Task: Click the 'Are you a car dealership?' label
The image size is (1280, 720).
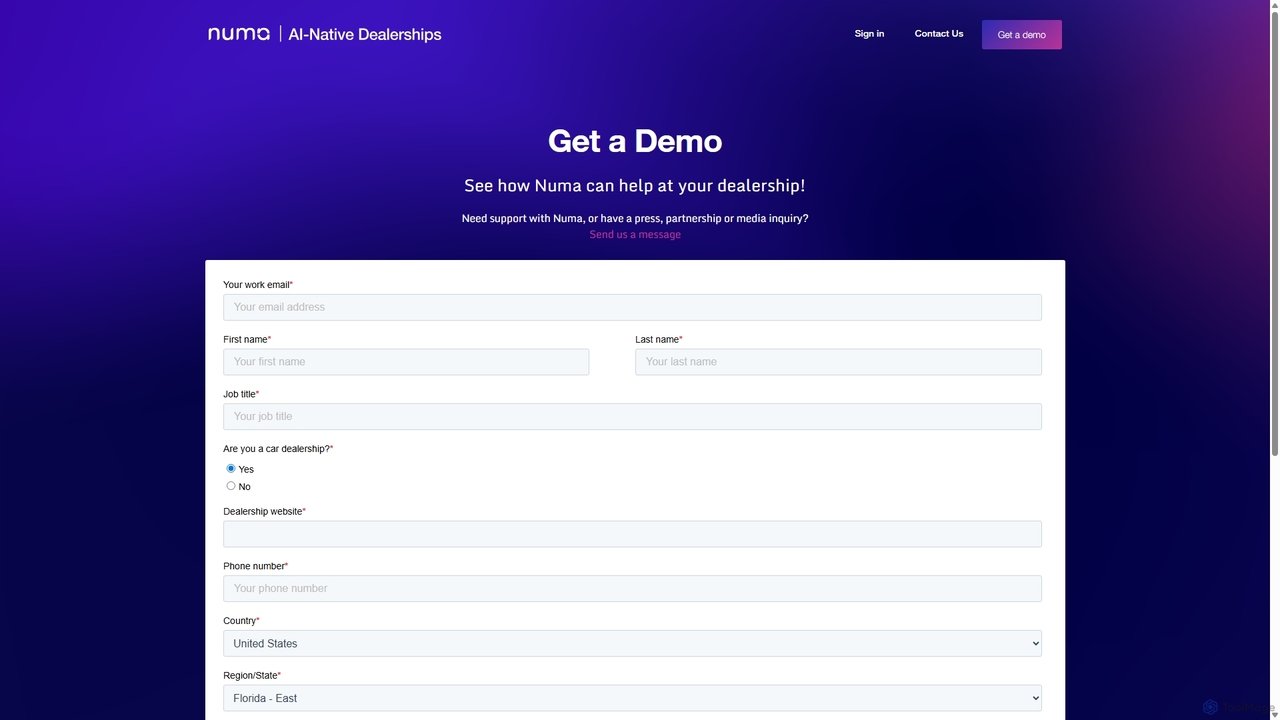Action: [276, 449]
